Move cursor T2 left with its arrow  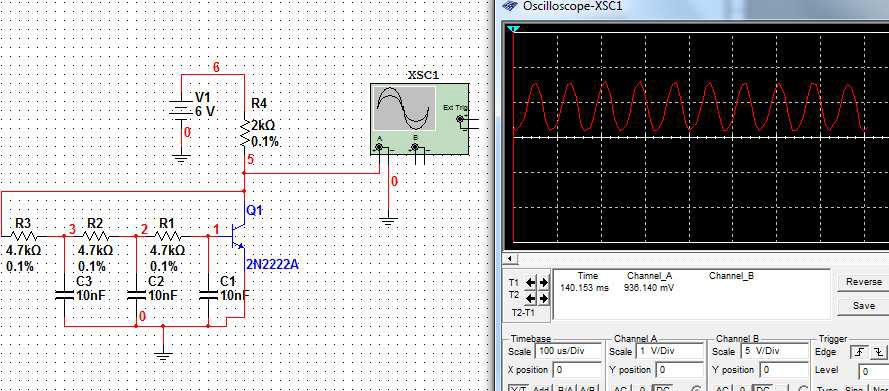531,298
